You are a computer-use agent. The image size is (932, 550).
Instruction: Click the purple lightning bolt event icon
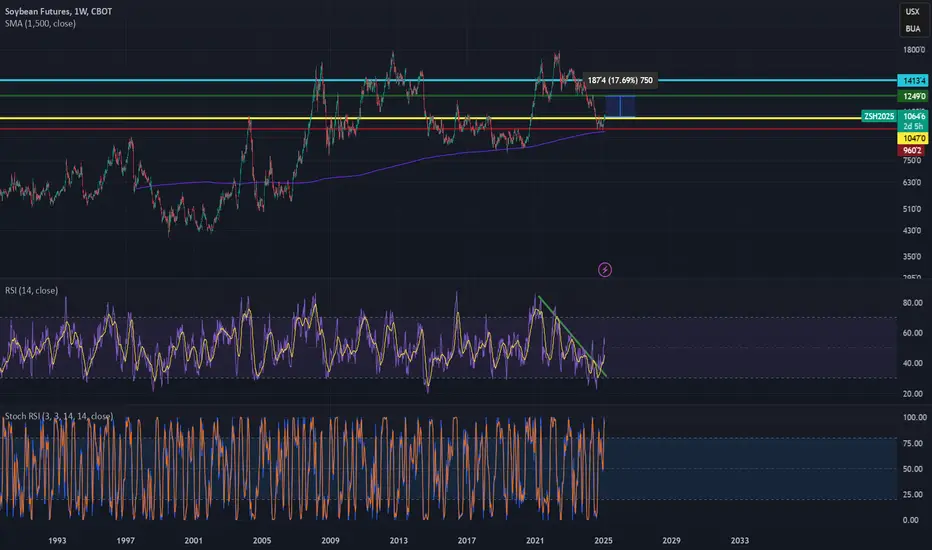604,270
